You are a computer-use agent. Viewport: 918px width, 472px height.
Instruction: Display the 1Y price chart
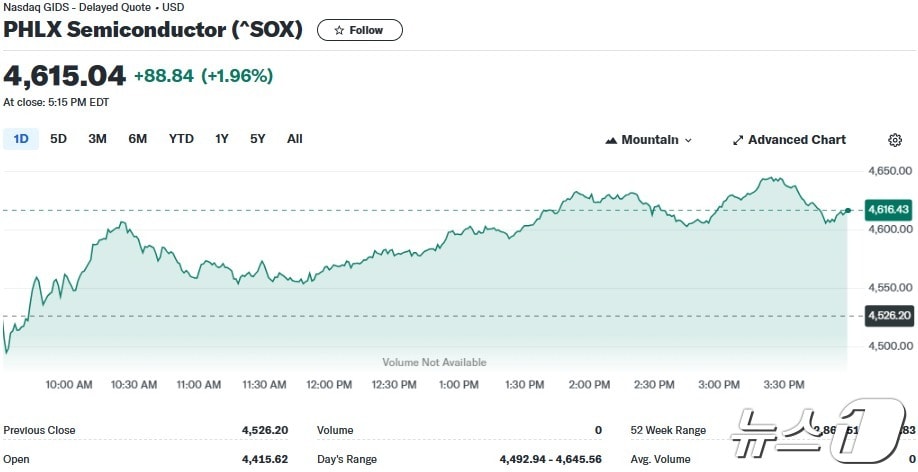click(x=222, y=139)
